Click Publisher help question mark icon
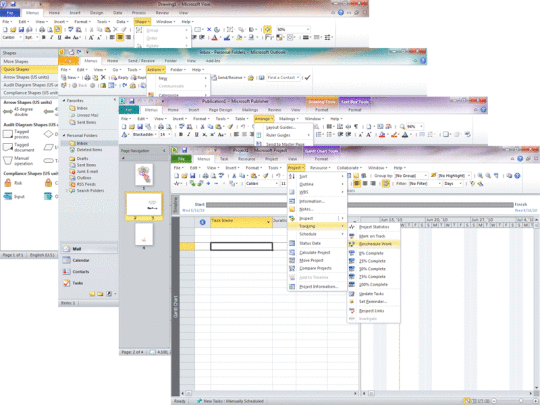 point(484,110)
